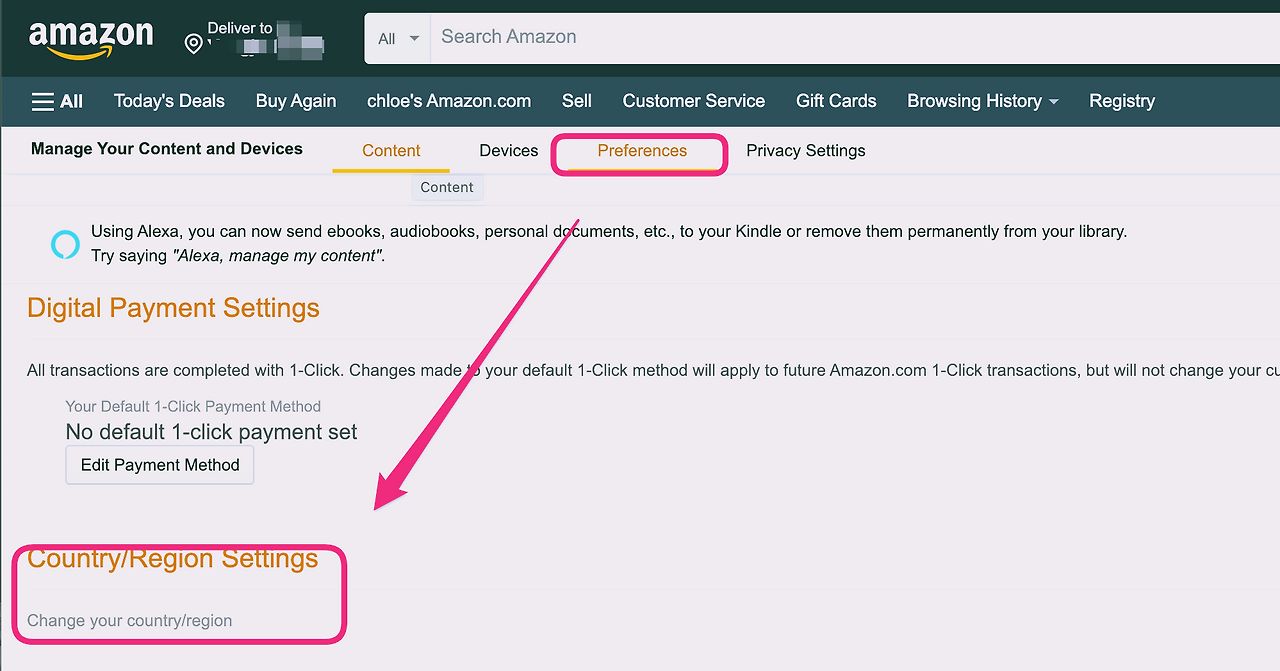
Task: Select the Sell nav item
Action: 577,101
